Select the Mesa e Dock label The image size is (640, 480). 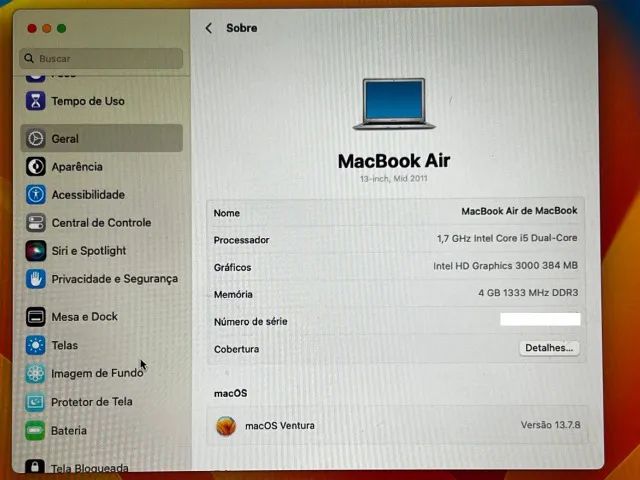pyautogui.click(x=84, y=317)
